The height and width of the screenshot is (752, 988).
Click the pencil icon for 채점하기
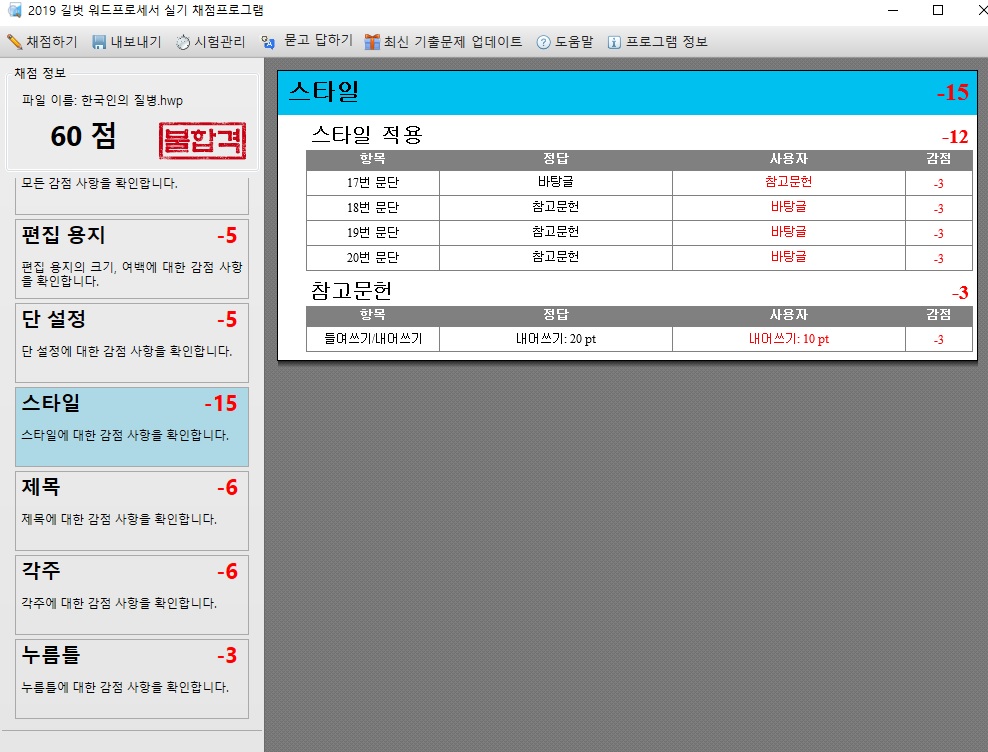point(14,42)
